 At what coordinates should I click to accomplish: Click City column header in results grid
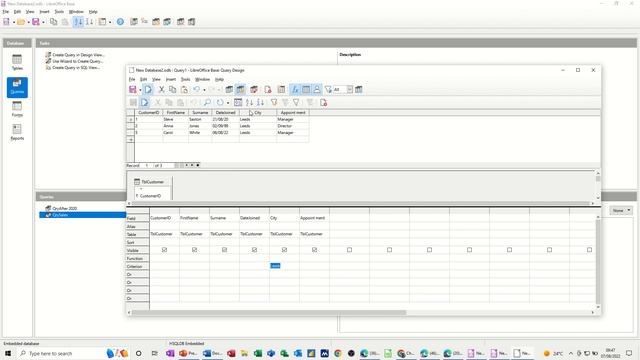click(258, 112)
